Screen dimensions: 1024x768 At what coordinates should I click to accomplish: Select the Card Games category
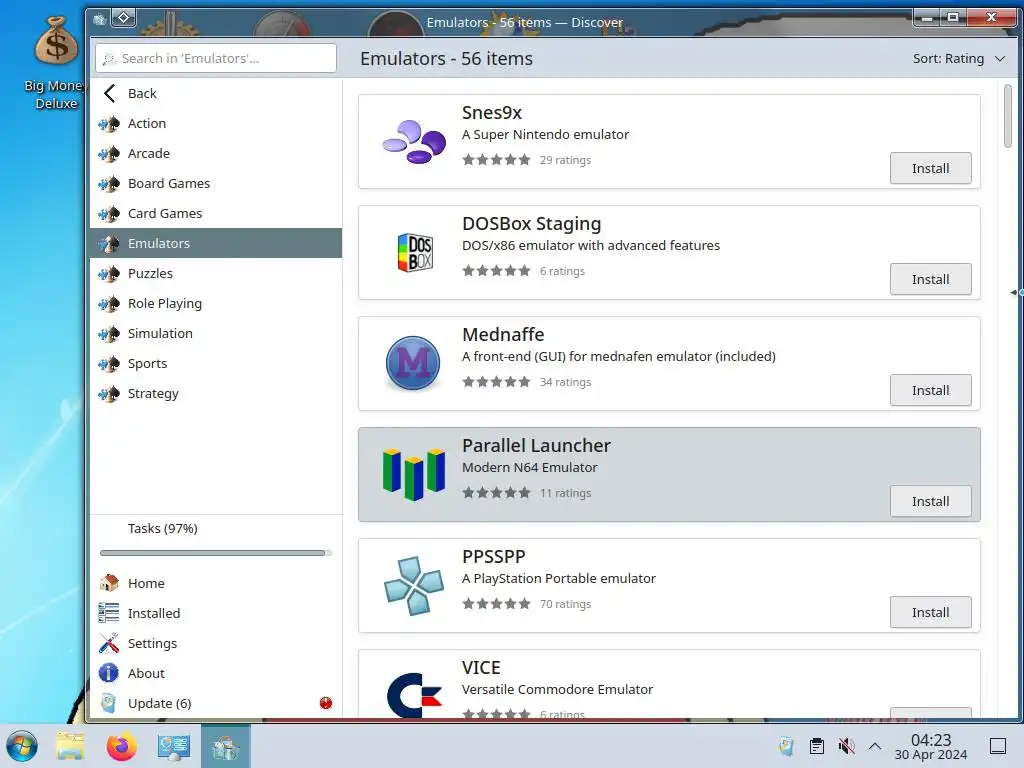(x=216, y=213)
